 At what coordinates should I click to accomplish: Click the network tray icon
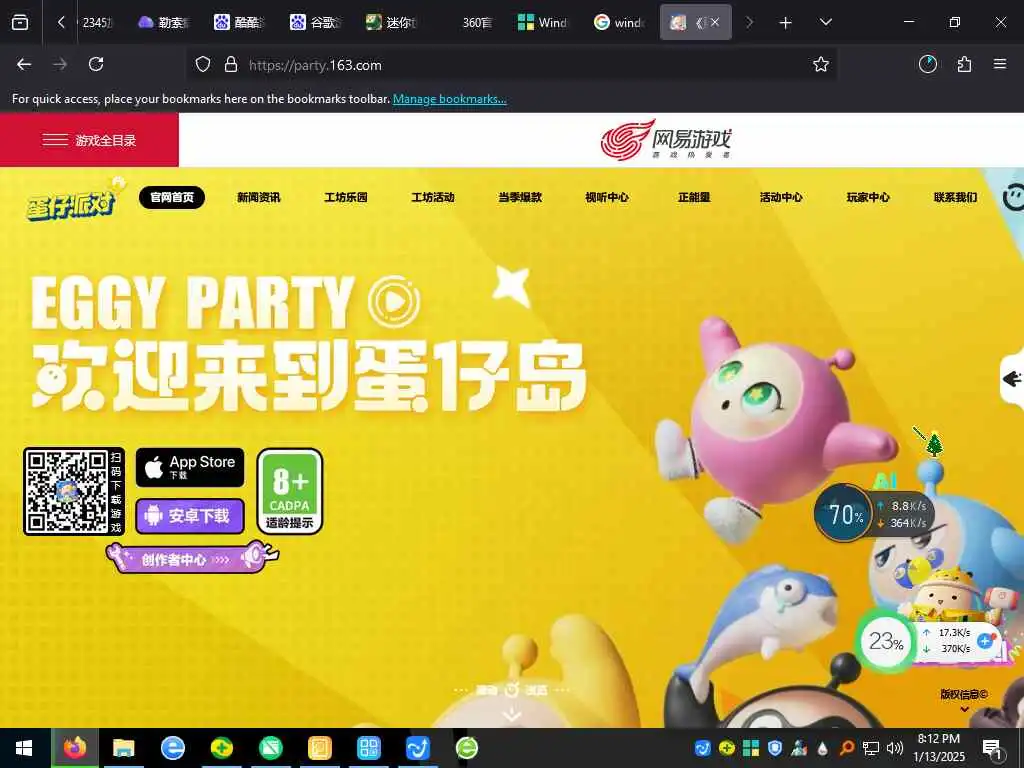(871, 748)
